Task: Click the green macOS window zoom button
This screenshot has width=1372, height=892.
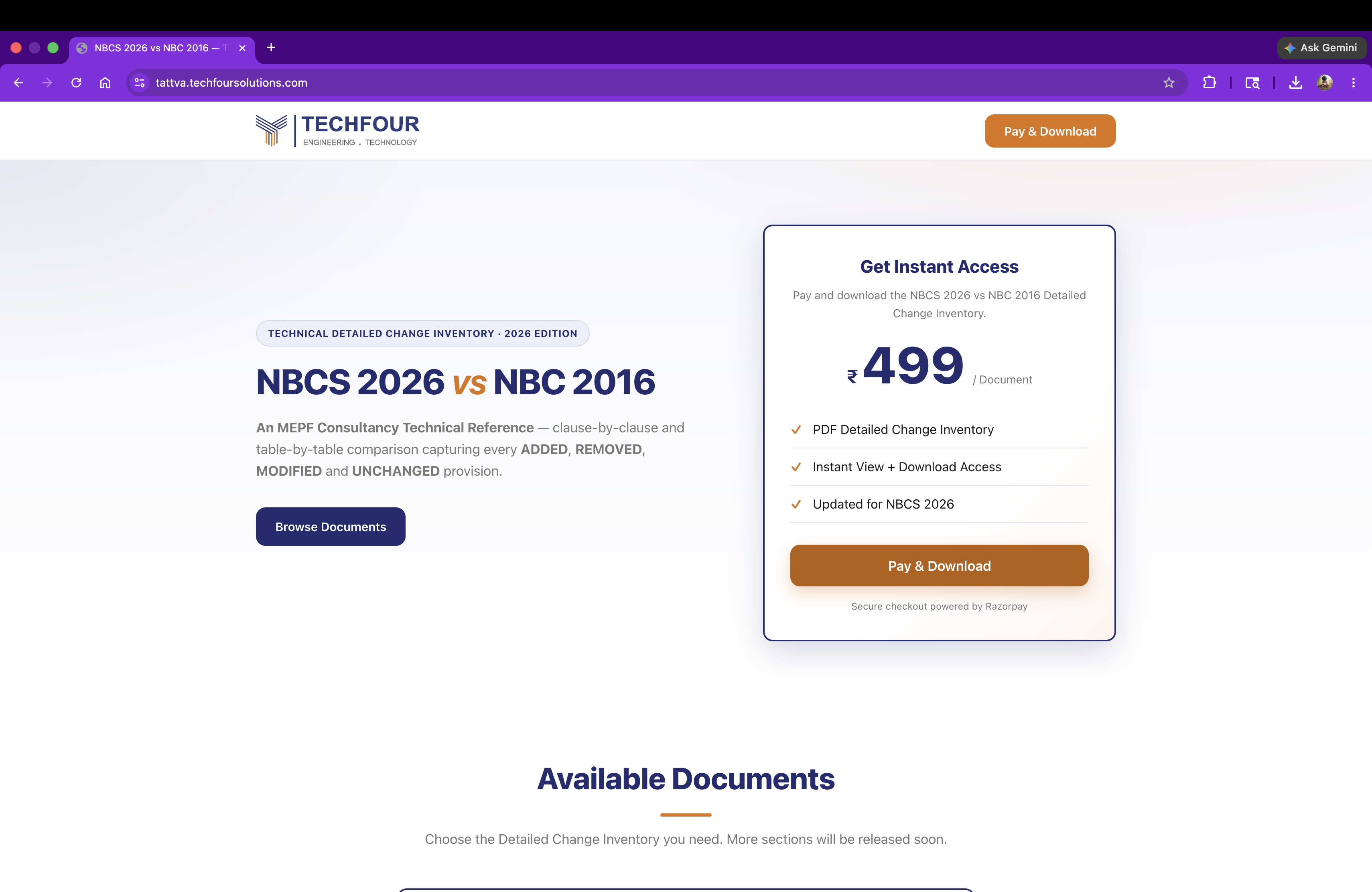Action: 53,48
